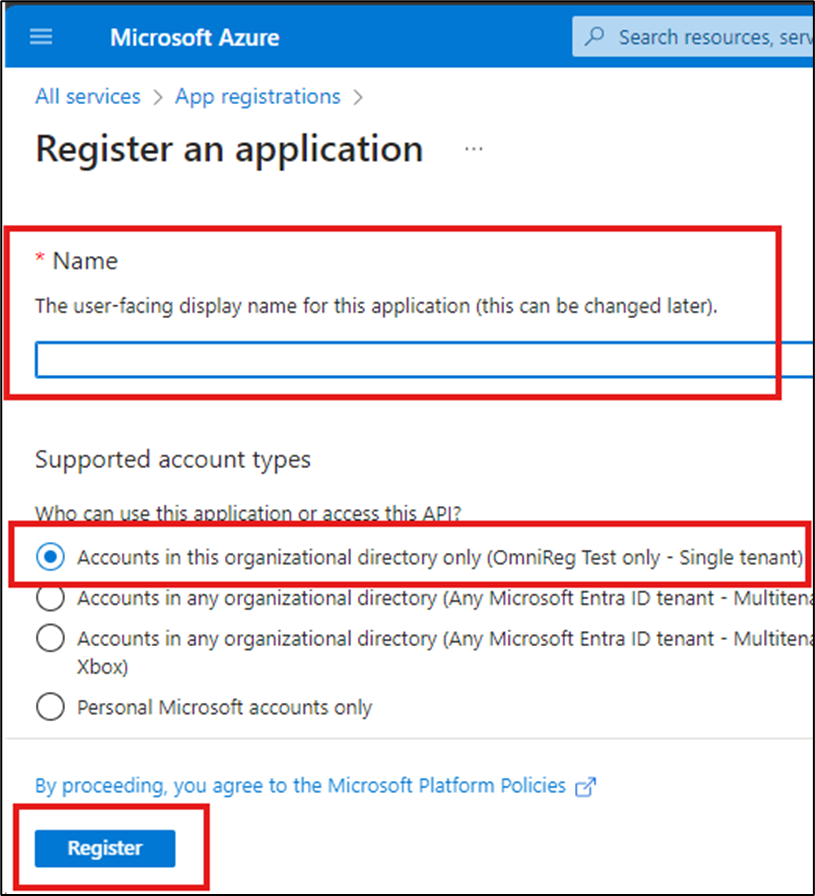Open the Microsoft Platform Policies link
The height and width of the screenshot is (896, 815).
(x=439, y=785)
